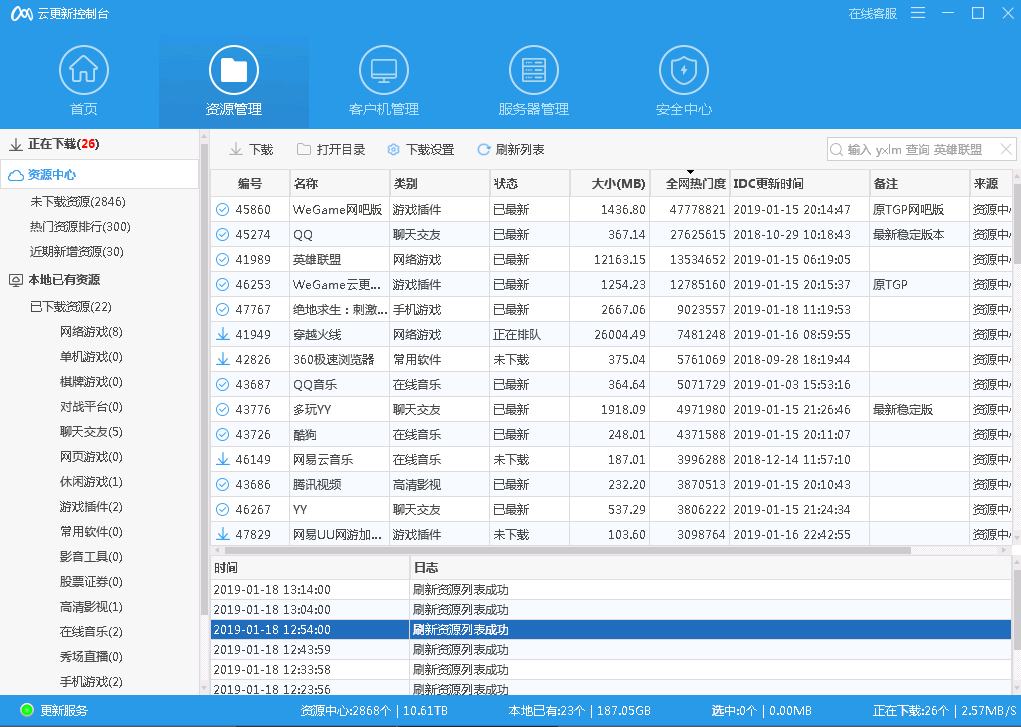Select 游戏插件(2) category
The width and height of the screenshot is (1021, 727).
click(x=91, y=506)
